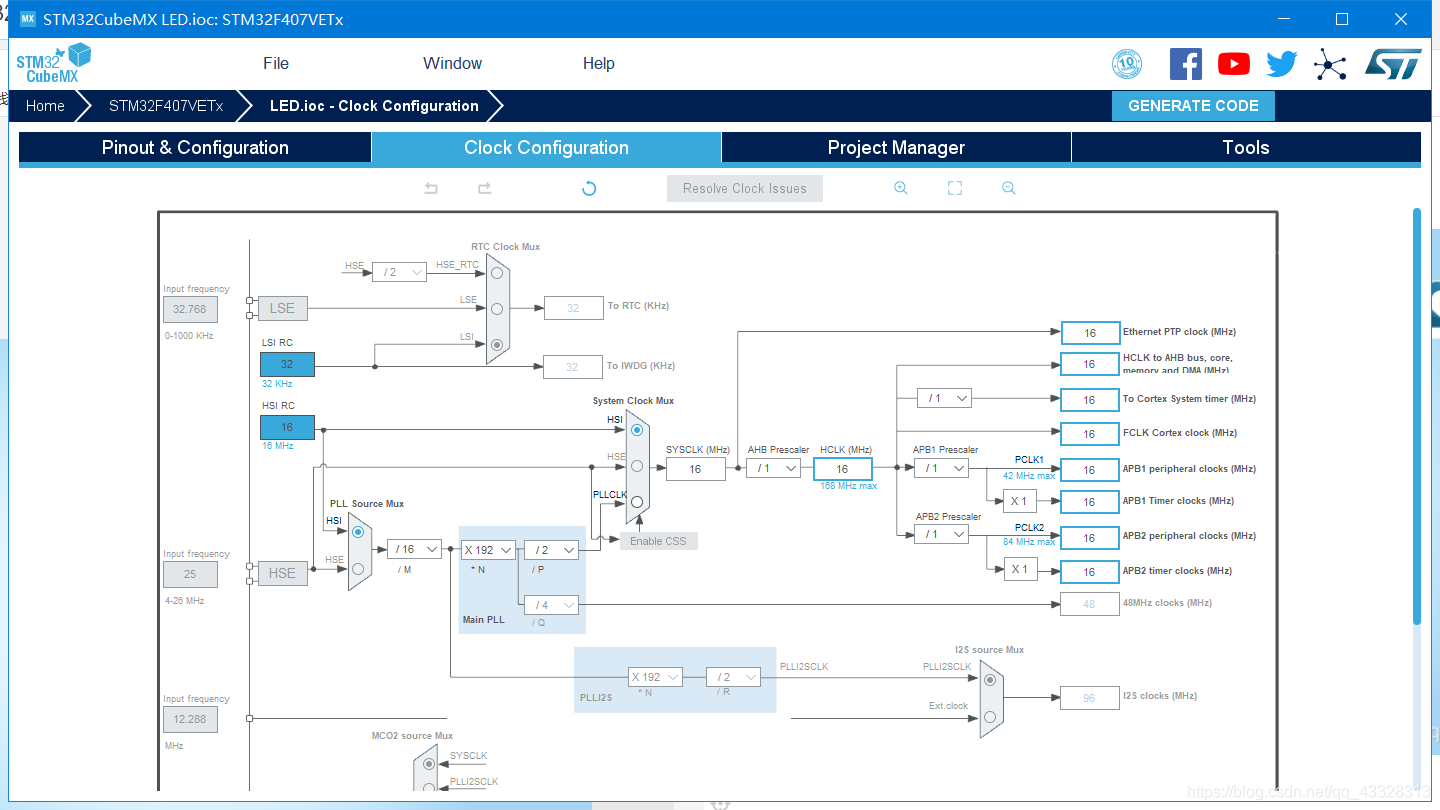Click the GENERATE CODE button

[x=1193, y=106]
